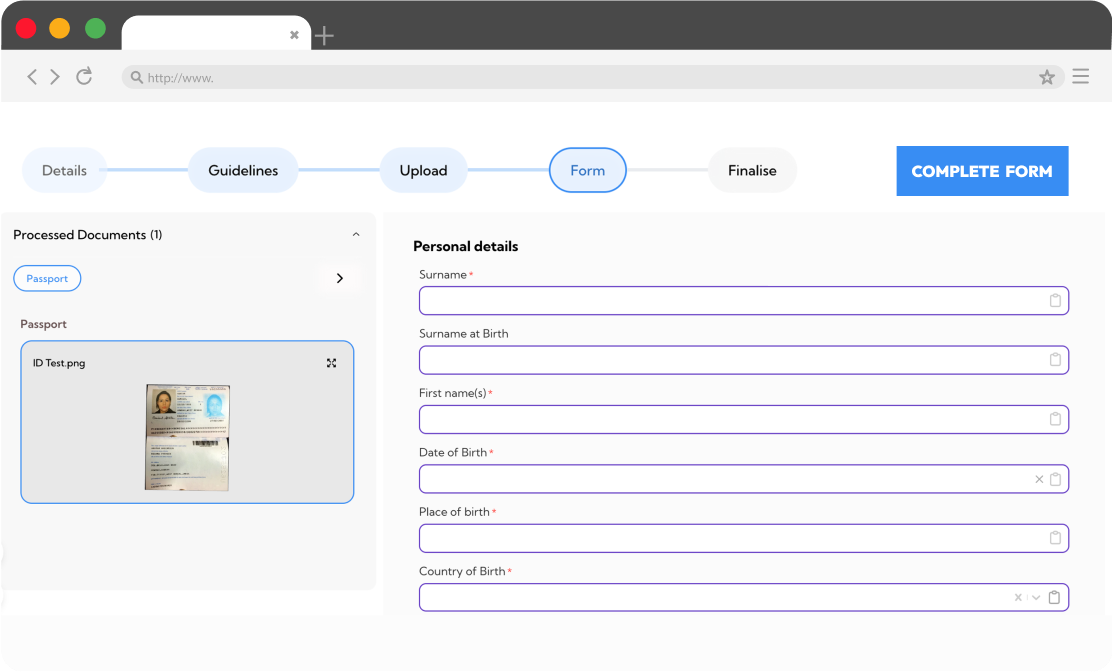
Task: Open a new browser tab
Action: pos(324,36)
